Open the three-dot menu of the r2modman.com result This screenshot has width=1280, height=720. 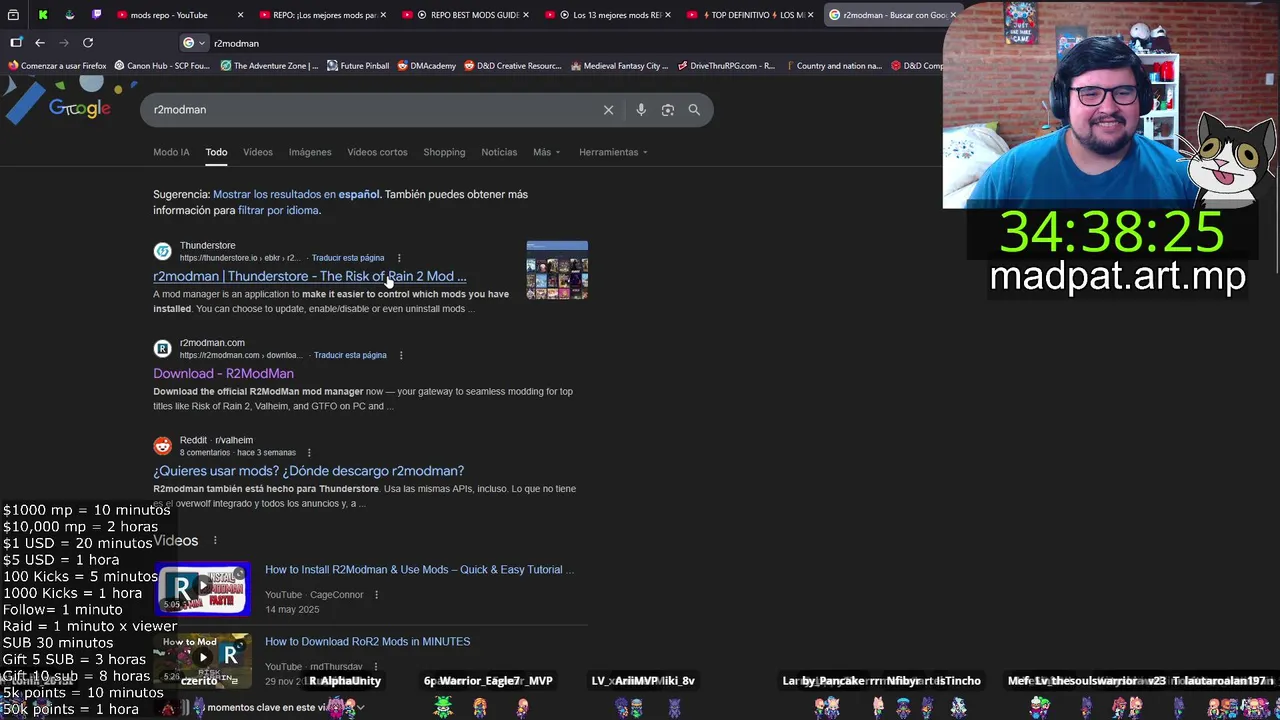coord(401,355)
